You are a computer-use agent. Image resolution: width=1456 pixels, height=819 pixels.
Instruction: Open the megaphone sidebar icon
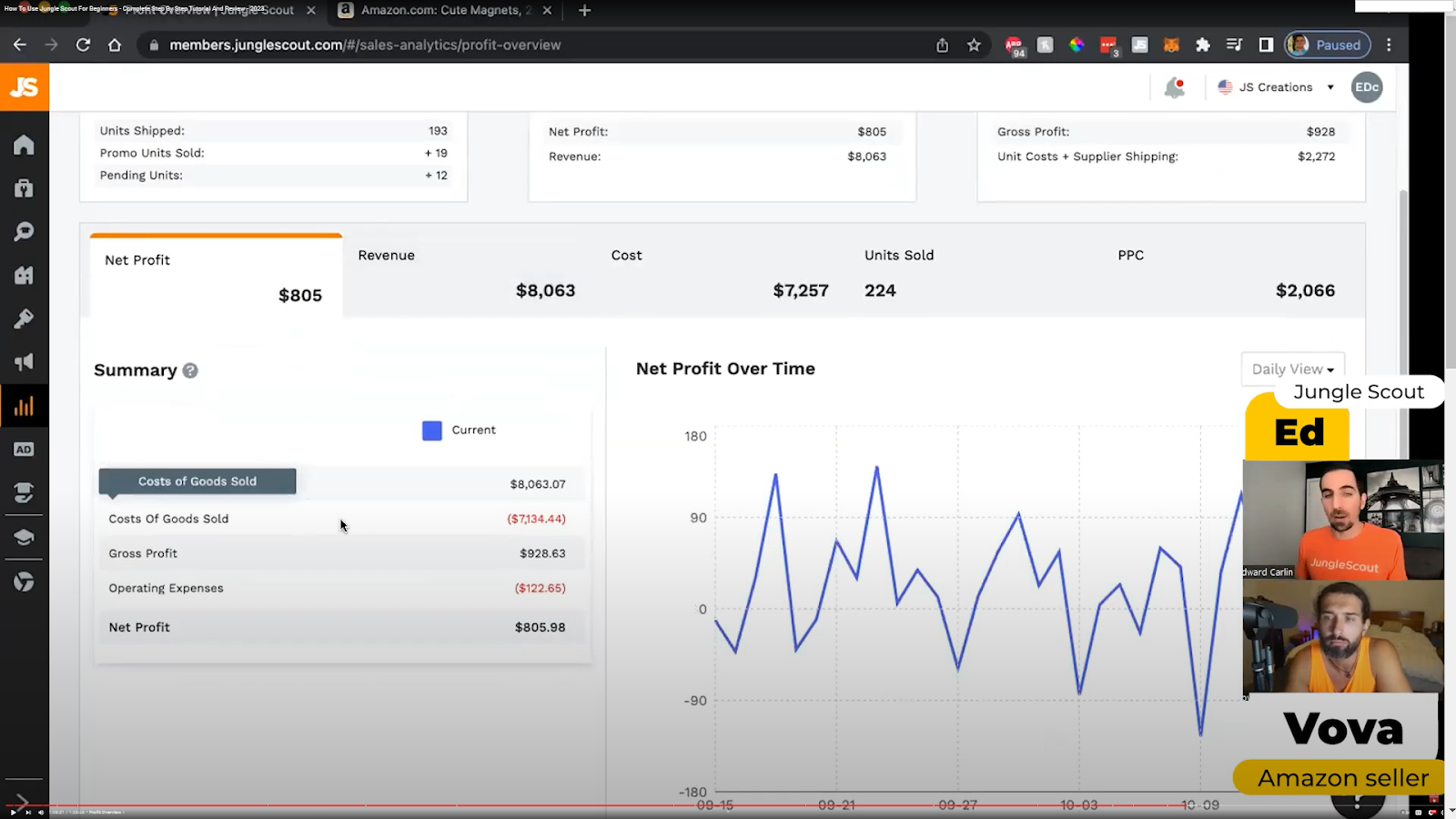point(24,362)
